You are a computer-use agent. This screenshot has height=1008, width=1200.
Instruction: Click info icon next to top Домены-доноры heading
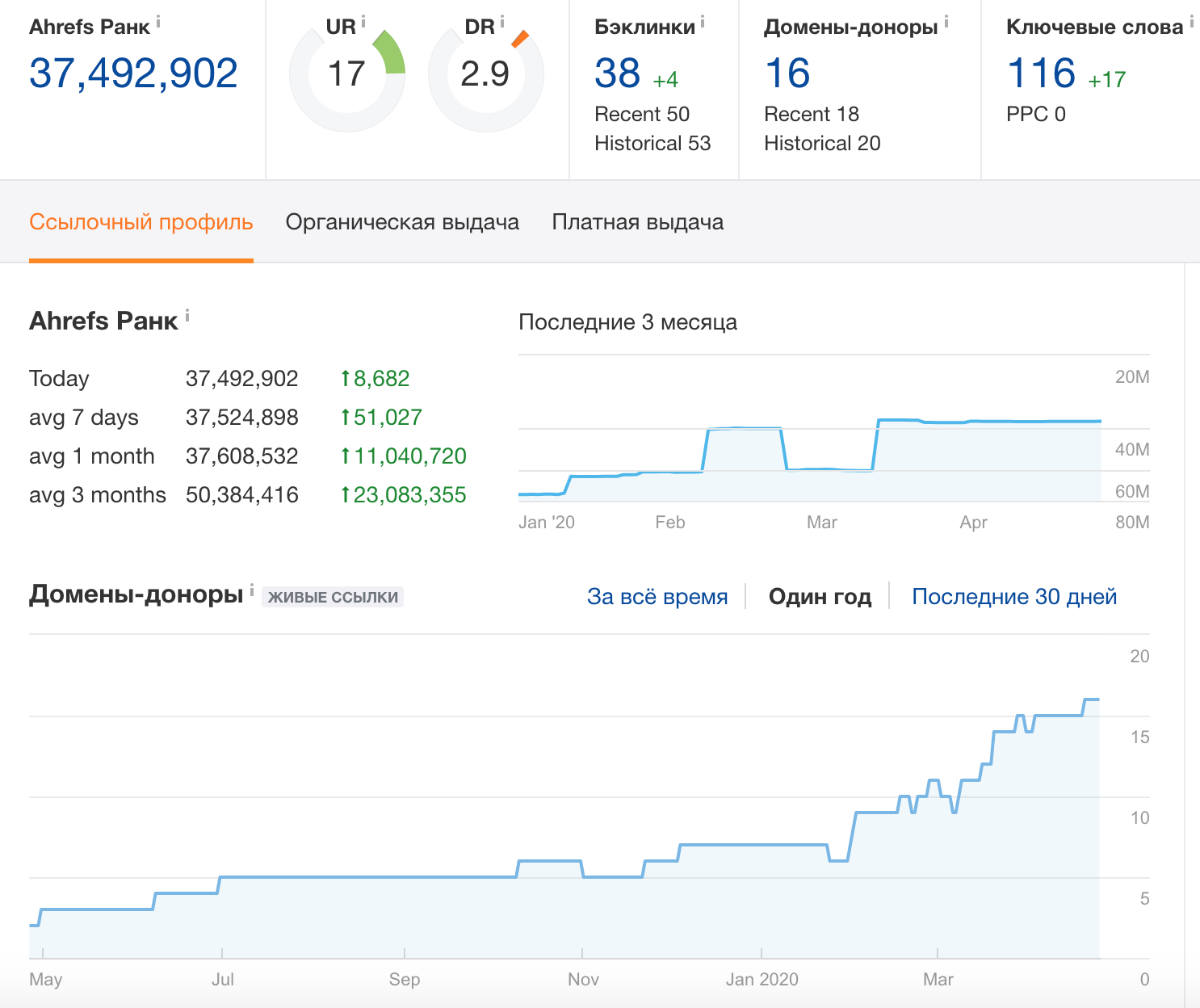point(946,23)
